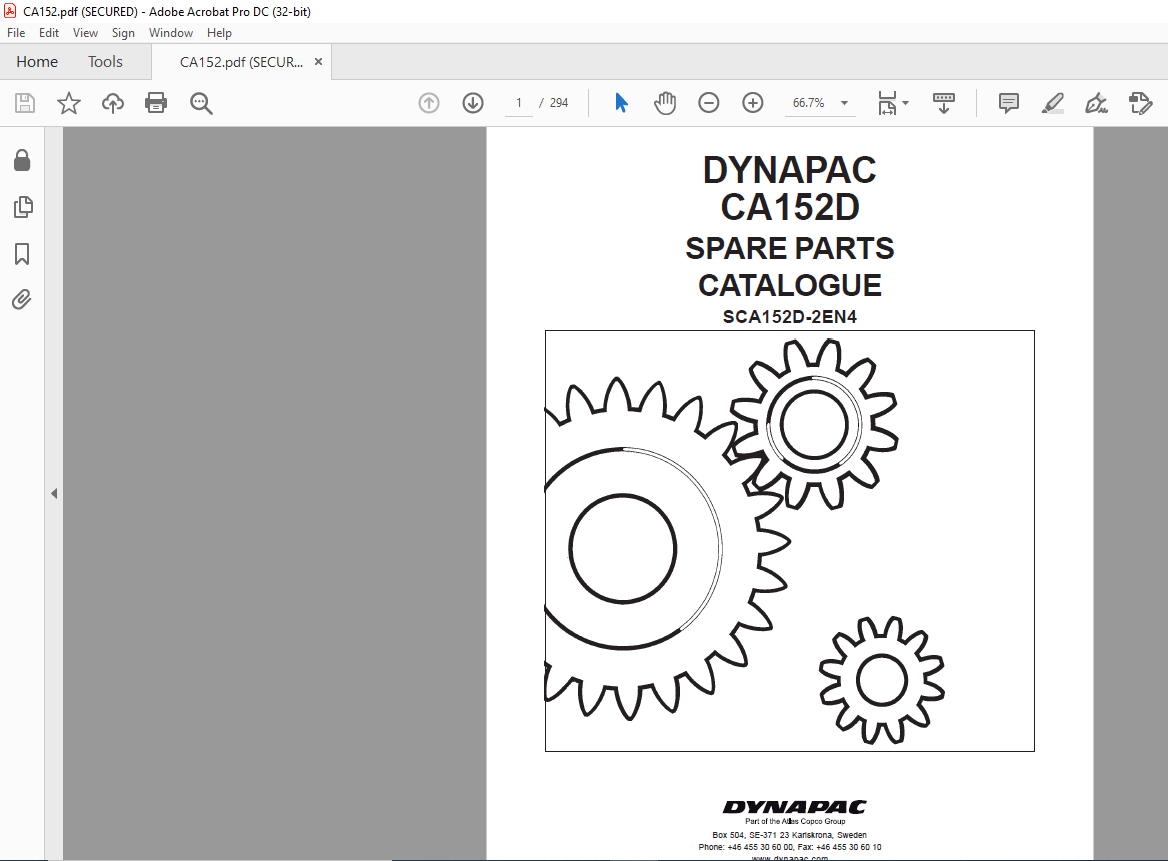Click the 'DYNAPAC' page title text
Screen dimensions: 1168x861
coord(790,170)
